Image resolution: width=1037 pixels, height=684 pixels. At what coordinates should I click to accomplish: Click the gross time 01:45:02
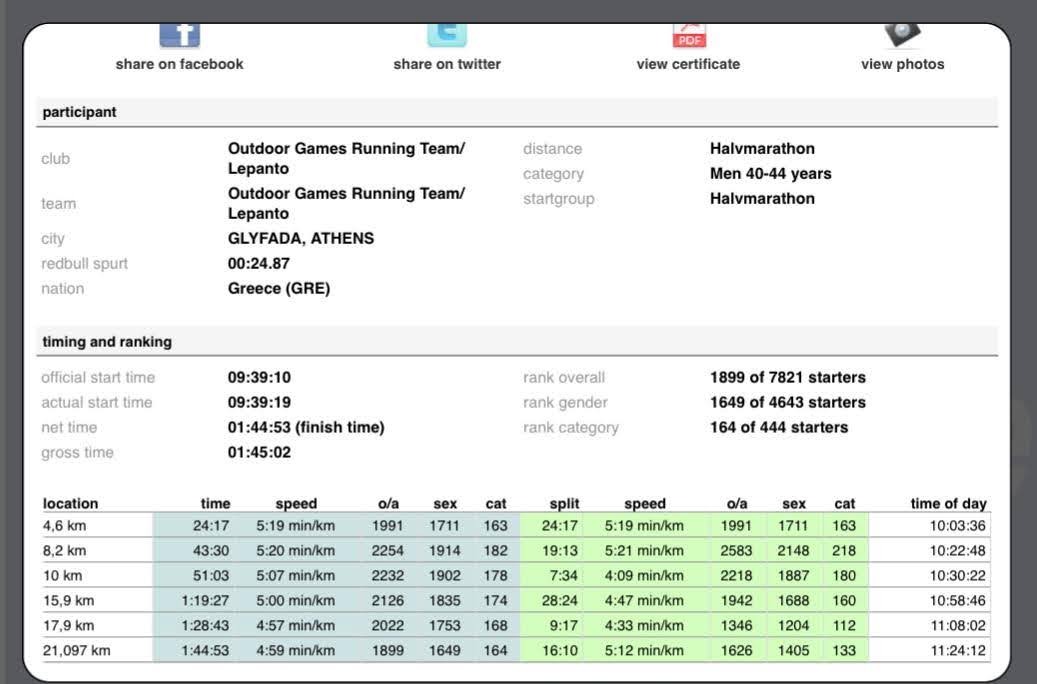(259, 452)
